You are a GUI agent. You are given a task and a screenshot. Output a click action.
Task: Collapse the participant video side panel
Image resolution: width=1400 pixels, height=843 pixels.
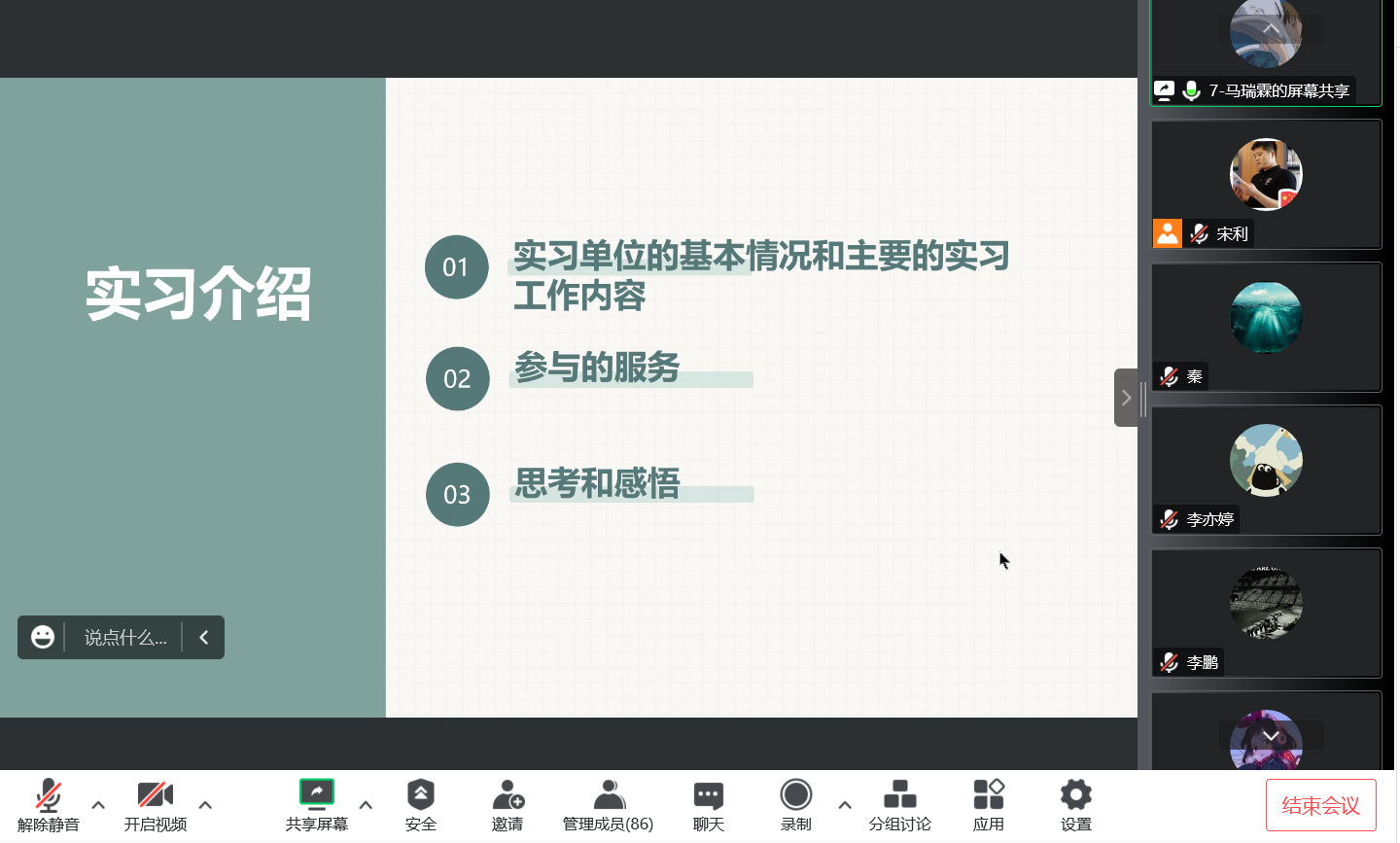click(1126, 398)
